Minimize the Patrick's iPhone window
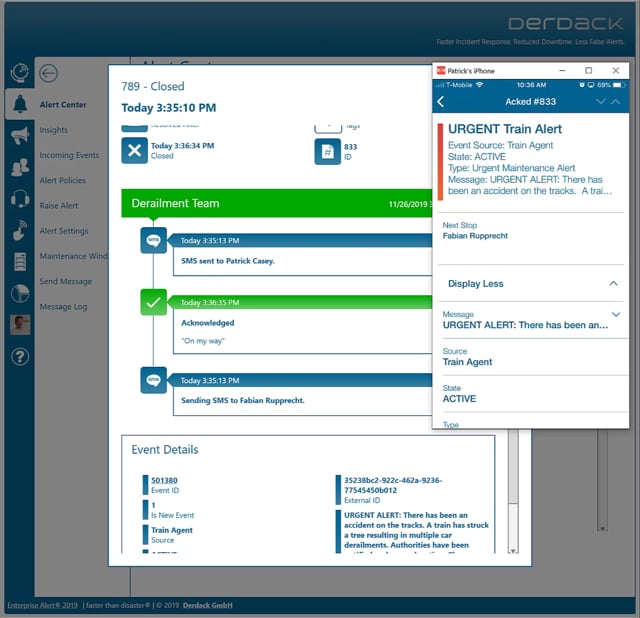This screenshot has height=618, width=640. coord(562,70)
